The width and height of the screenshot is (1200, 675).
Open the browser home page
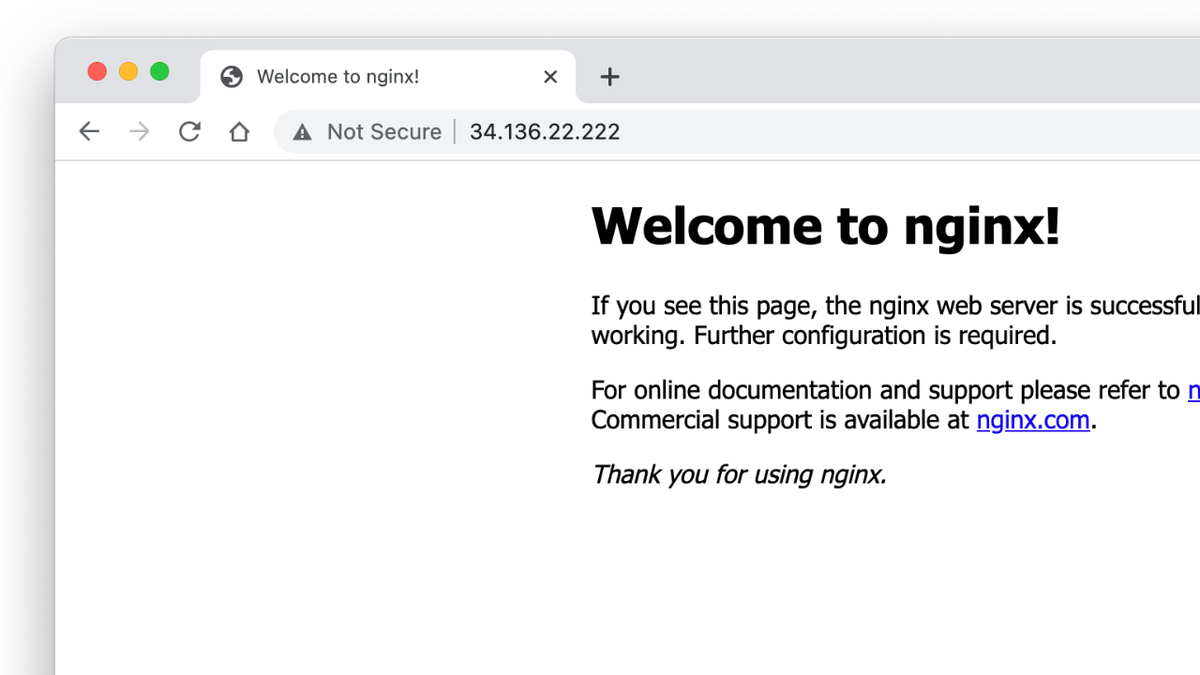click(239, 131)
